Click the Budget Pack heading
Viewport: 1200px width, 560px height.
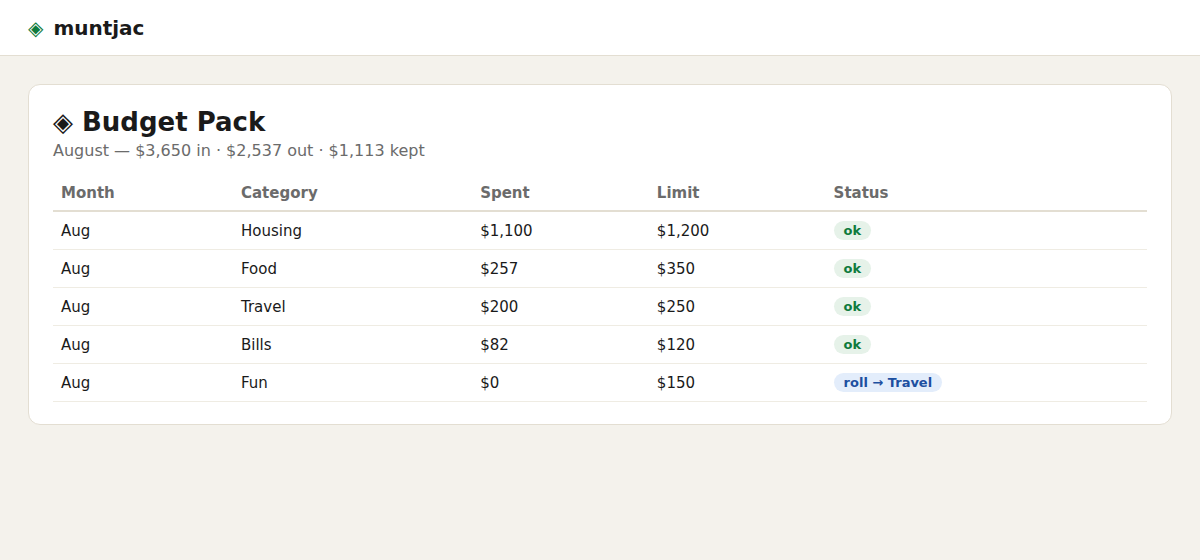pyautogui.click(x=174, y=122)
